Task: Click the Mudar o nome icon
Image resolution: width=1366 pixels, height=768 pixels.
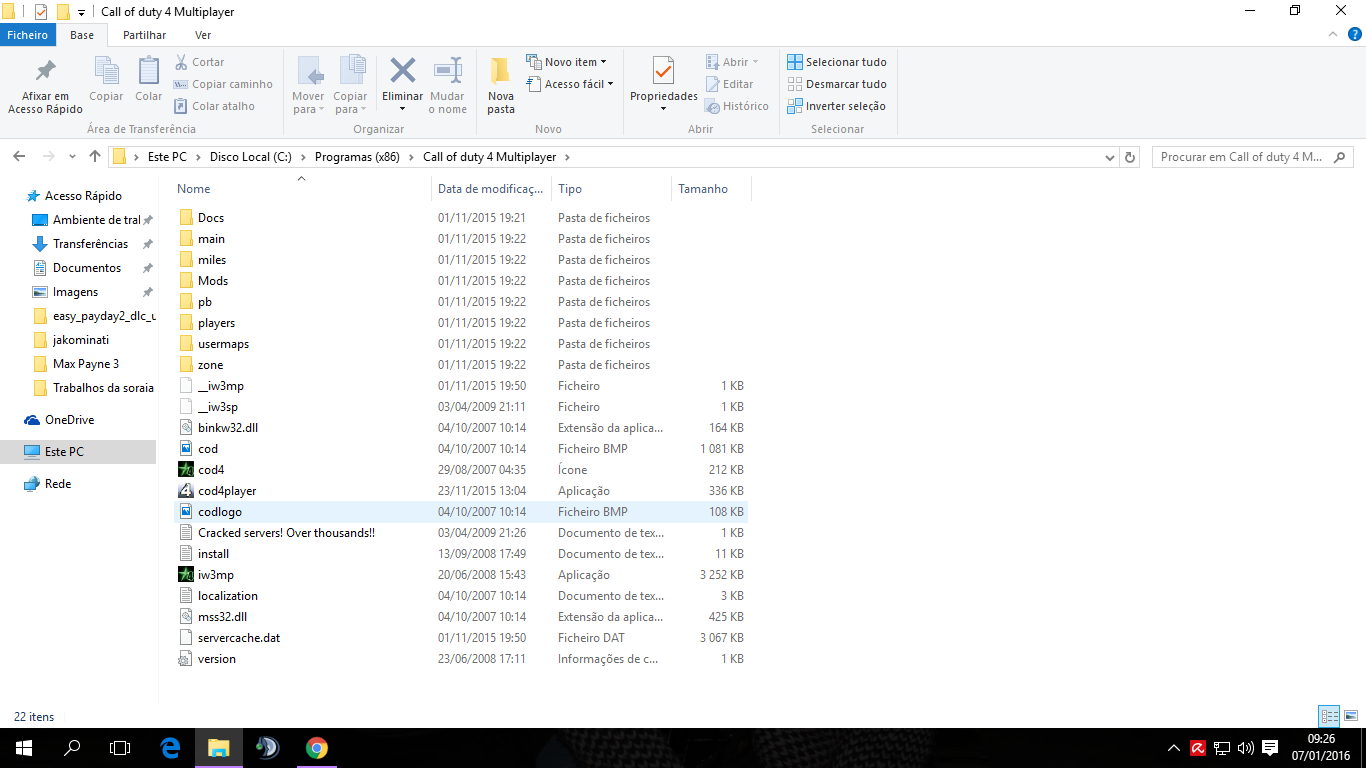Action: coord(448,70)
